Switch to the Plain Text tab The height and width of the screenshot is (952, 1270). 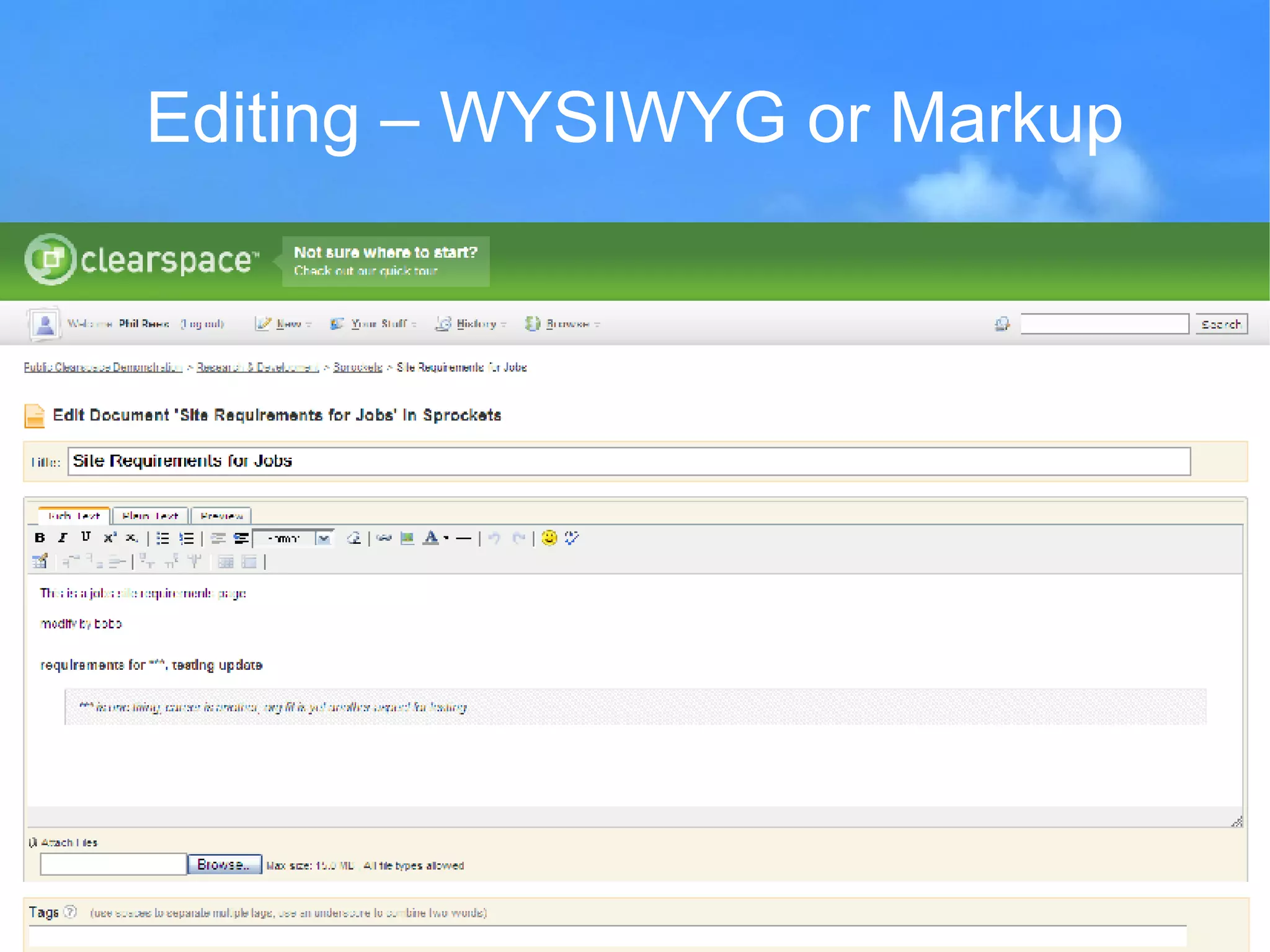tap(151, 516)
